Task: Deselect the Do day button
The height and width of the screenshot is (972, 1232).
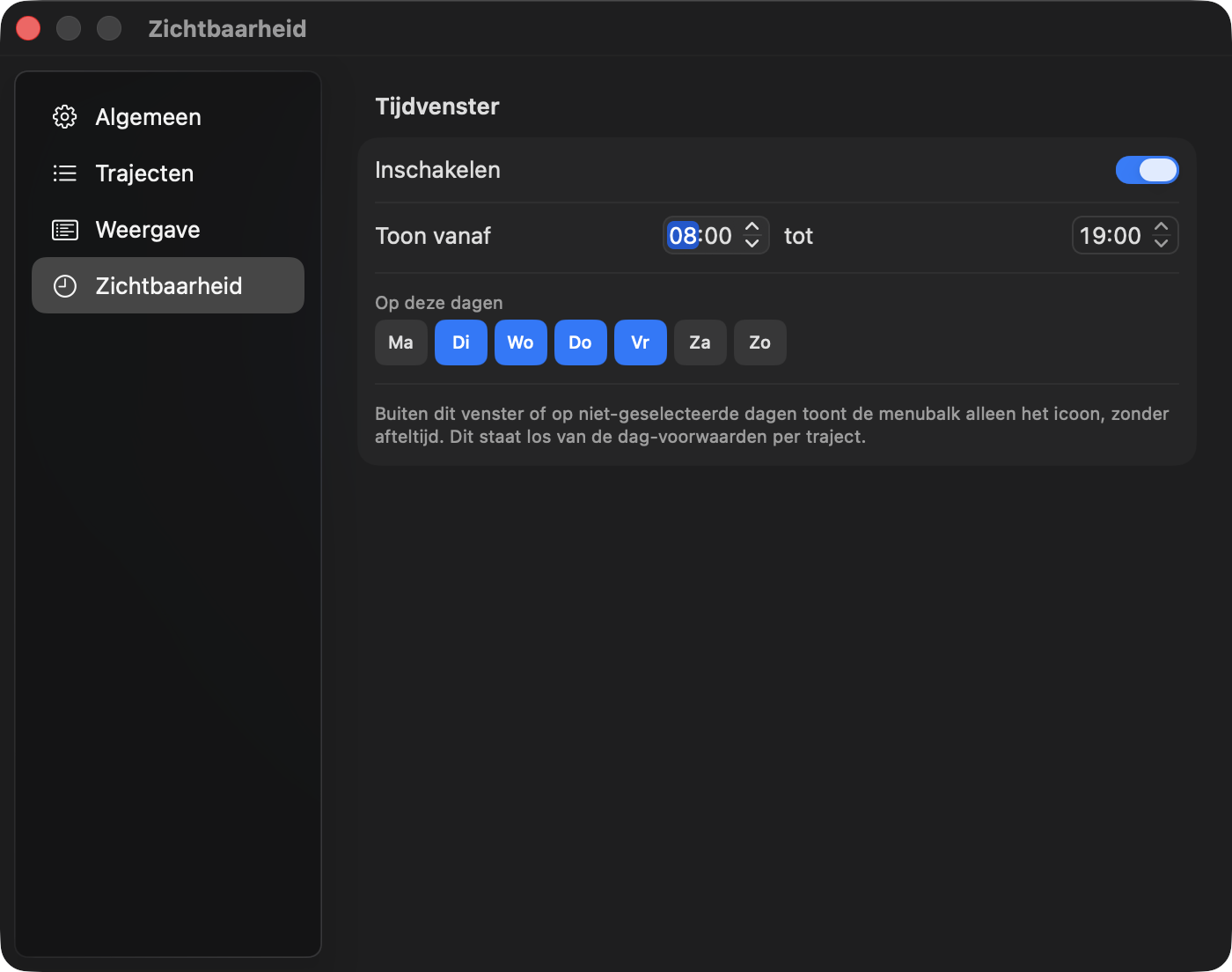Action: tap(581, 342)
